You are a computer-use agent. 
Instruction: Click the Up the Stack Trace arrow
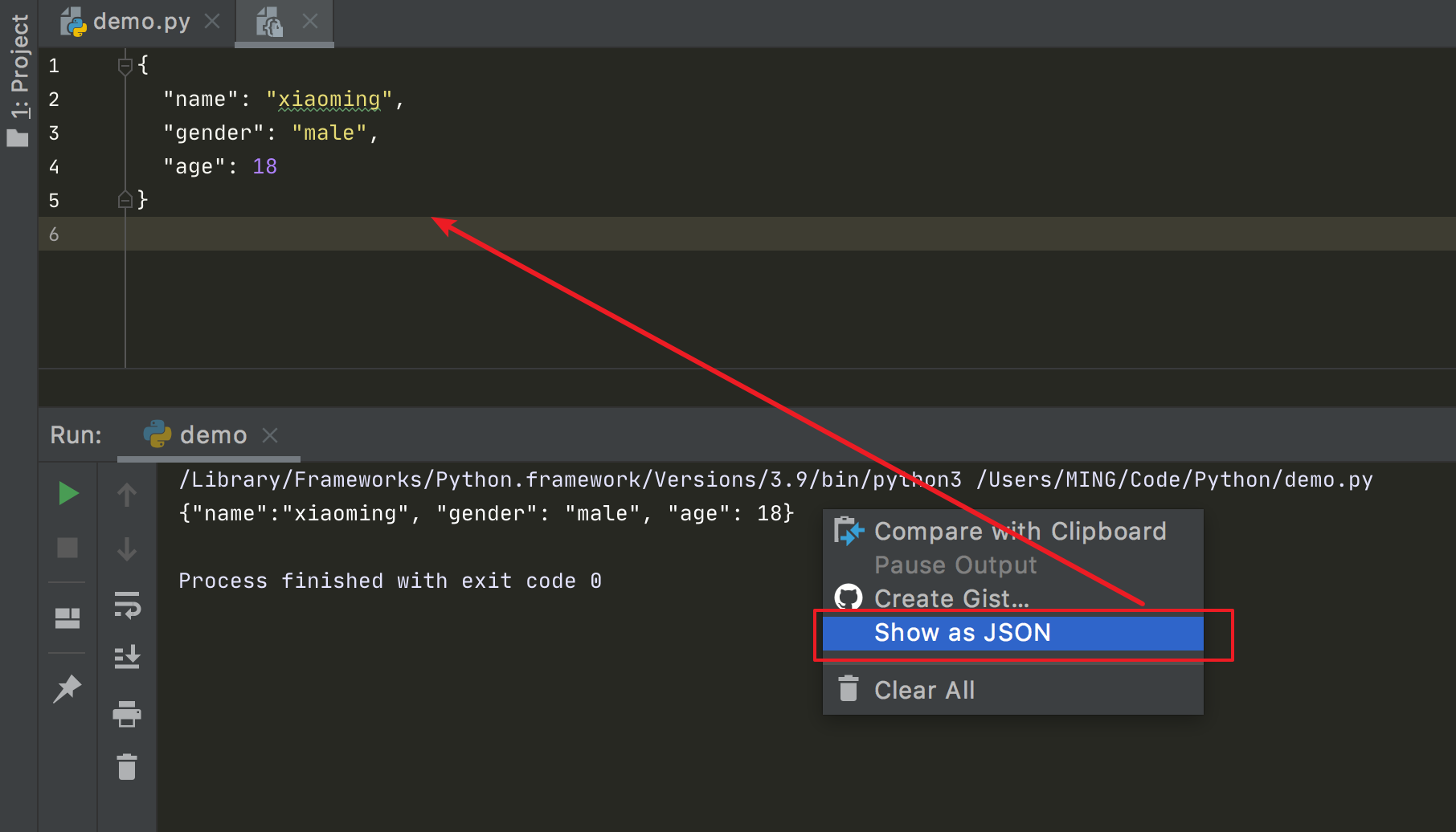[127, 495]
